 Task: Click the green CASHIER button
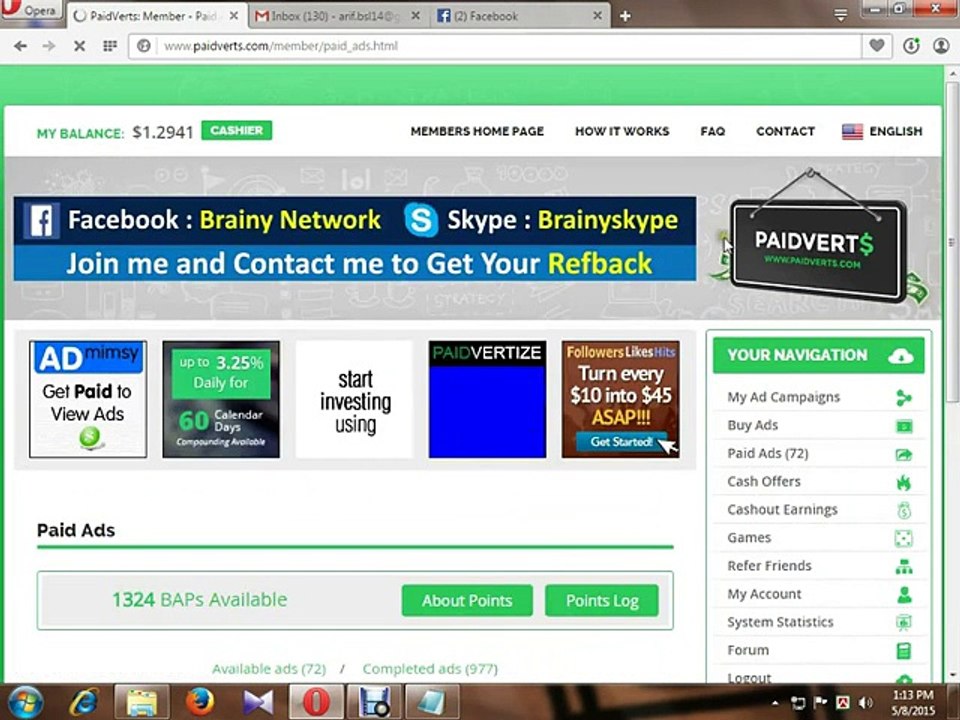(237, 130)
